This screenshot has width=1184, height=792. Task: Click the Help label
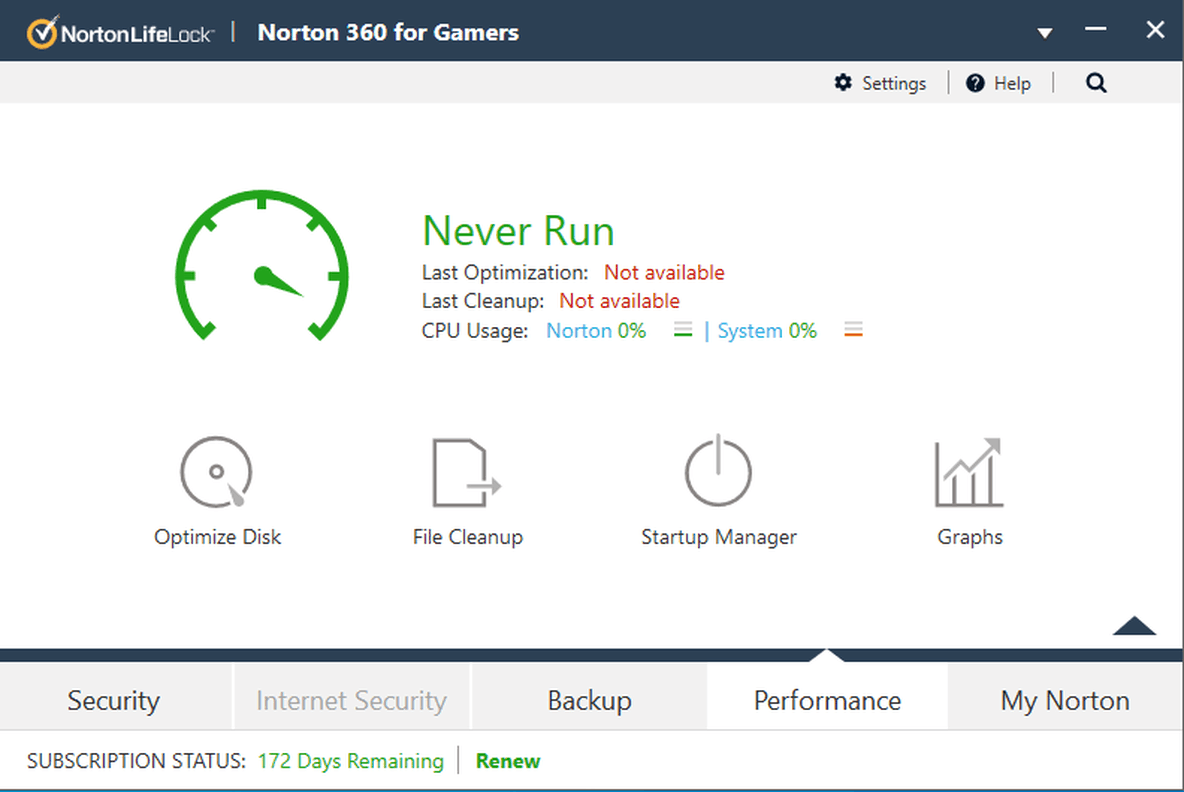pyautogui.click(x=1012, y=83)
